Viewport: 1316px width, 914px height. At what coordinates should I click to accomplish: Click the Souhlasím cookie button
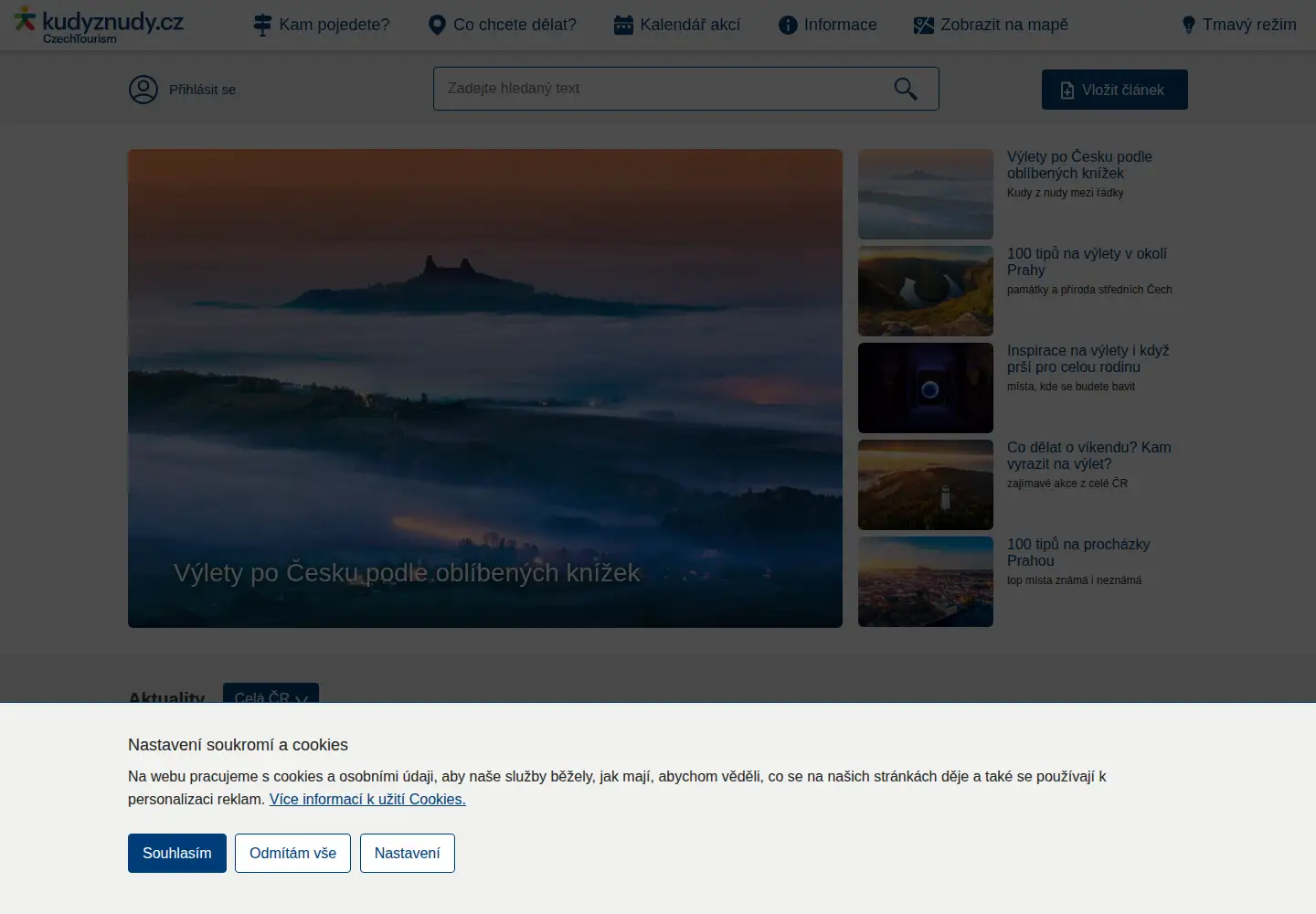(x=177, y=854)
